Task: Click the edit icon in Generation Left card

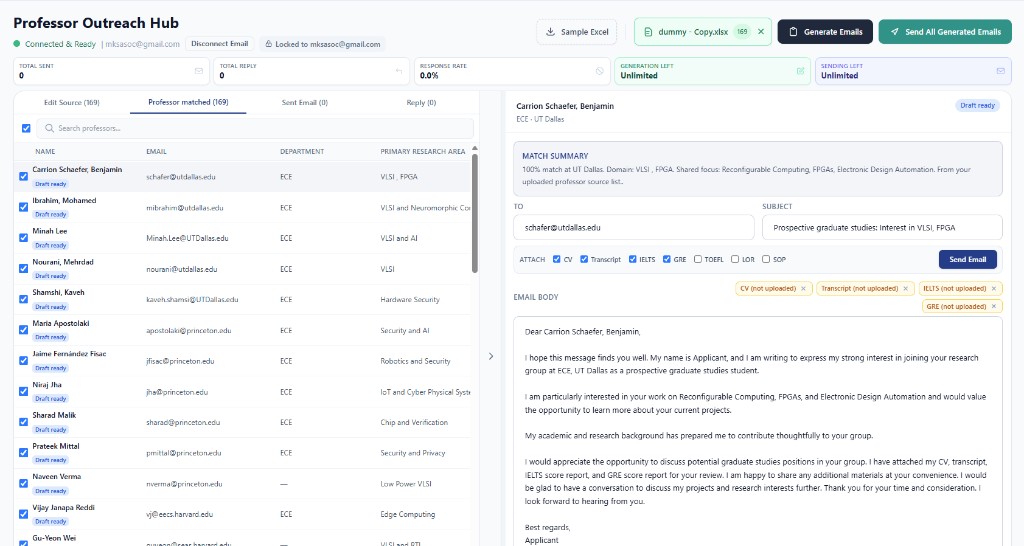Action: tap(800, 71)
